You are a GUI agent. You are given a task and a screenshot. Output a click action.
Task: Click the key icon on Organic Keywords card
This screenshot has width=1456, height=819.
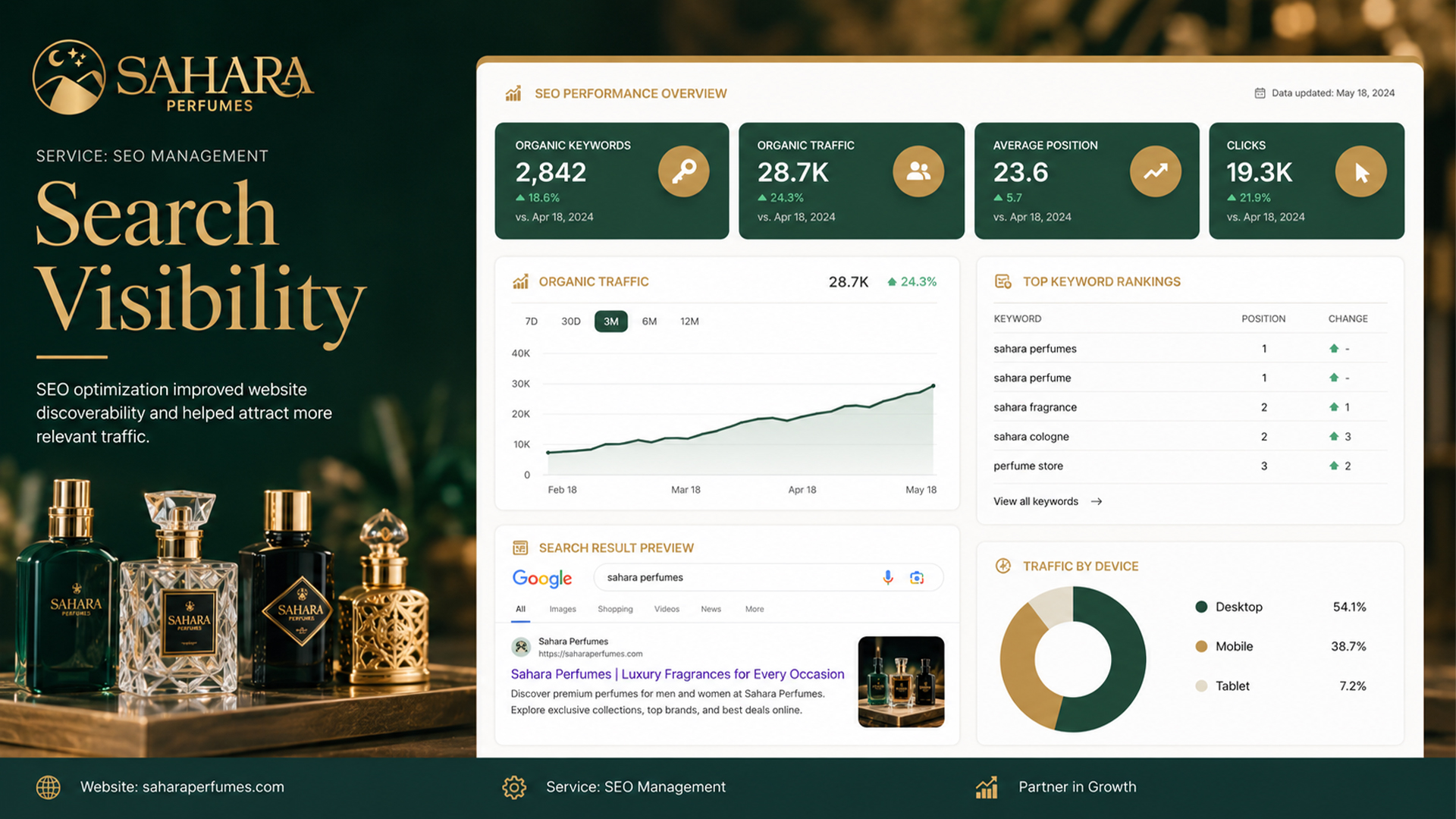point(683,171)
